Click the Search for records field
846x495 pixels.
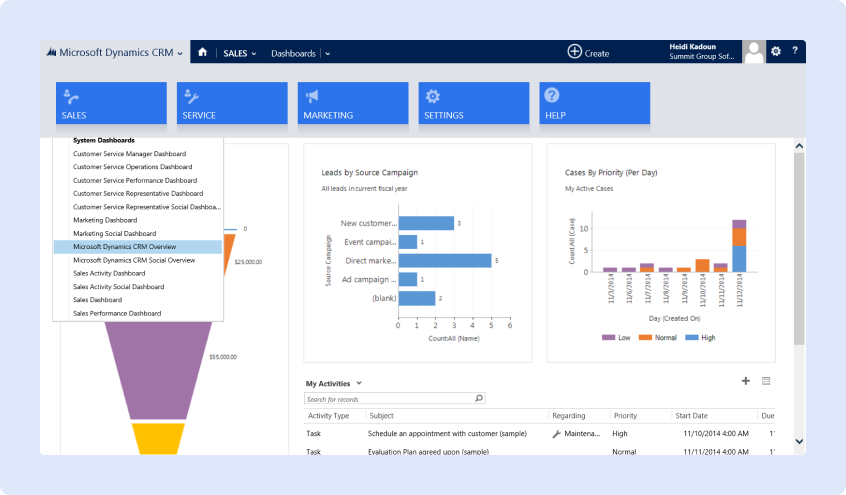(x=394, y=399)
